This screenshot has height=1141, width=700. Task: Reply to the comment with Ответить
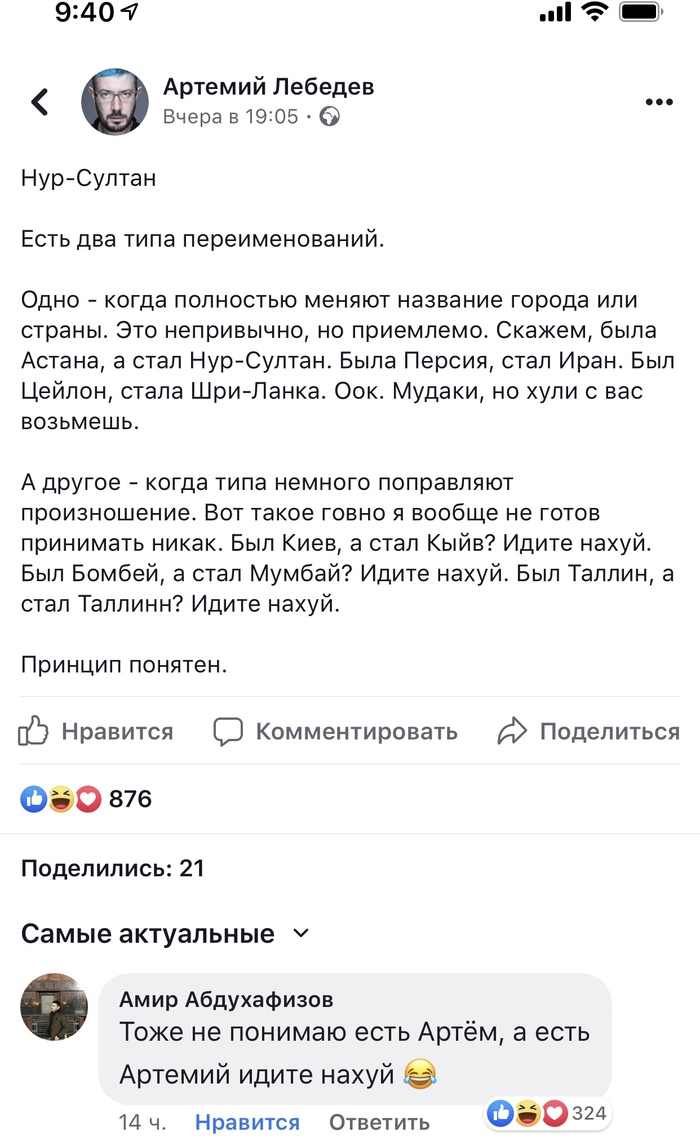click(x=379, y=1122)
